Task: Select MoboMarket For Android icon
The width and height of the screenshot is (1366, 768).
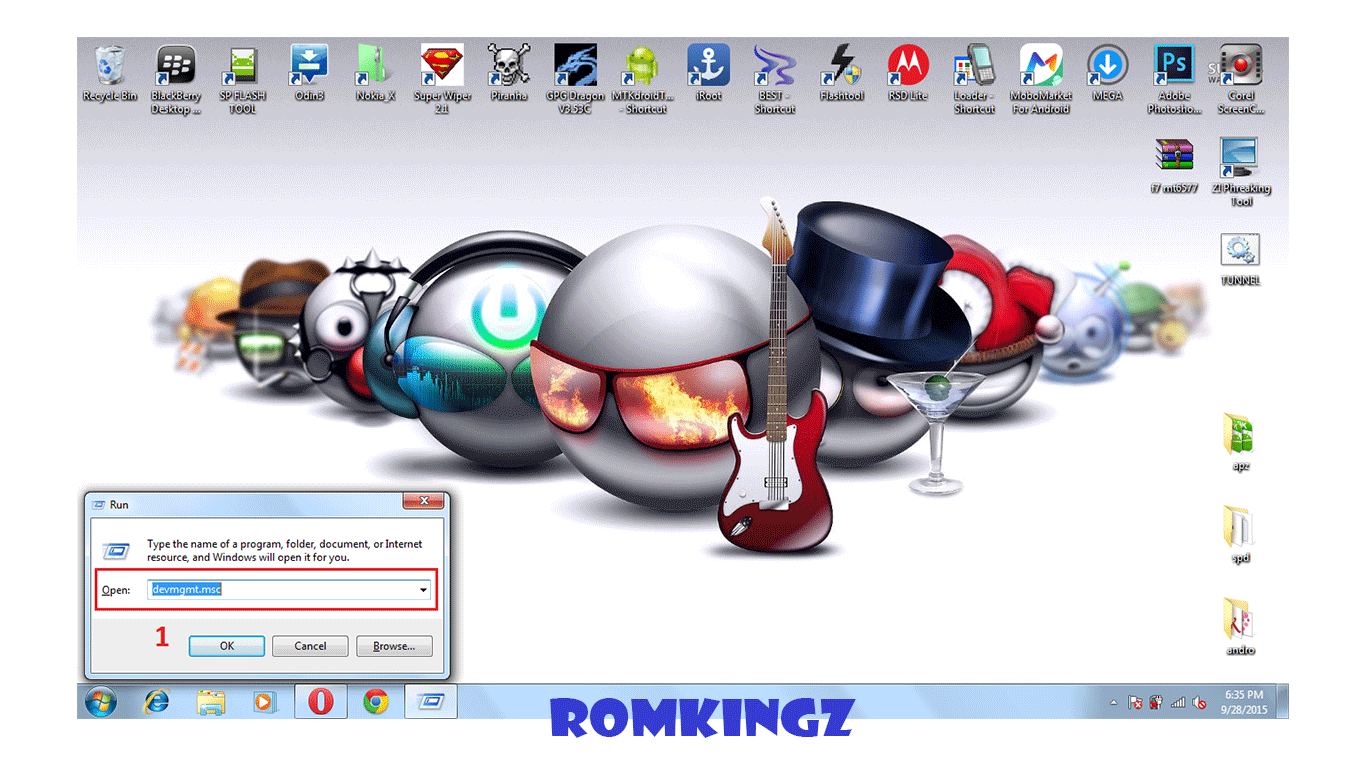Action: [1041, 79]
